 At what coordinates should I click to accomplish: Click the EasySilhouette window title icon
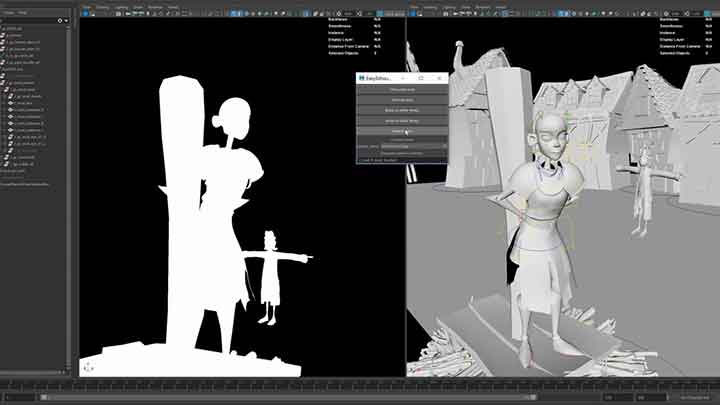pyautogui.click(x=361, y=77)
